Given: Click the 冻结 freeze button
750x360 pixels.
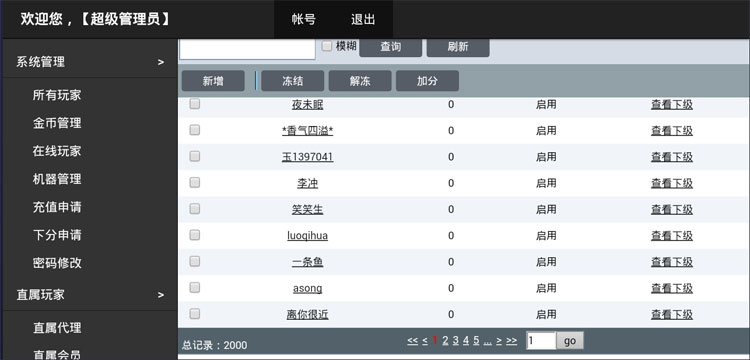Looking at the screenshot, I should coord(292,81).
